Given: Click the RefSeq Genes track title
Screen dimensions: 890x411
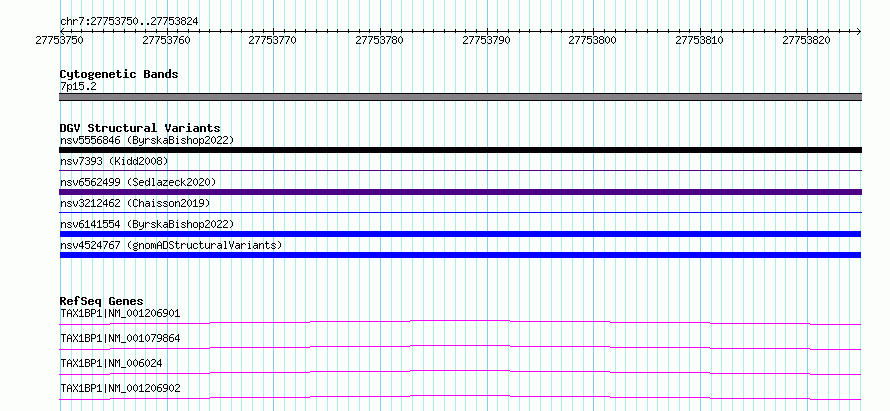Looking at the screenshot, I should (102, 301).
